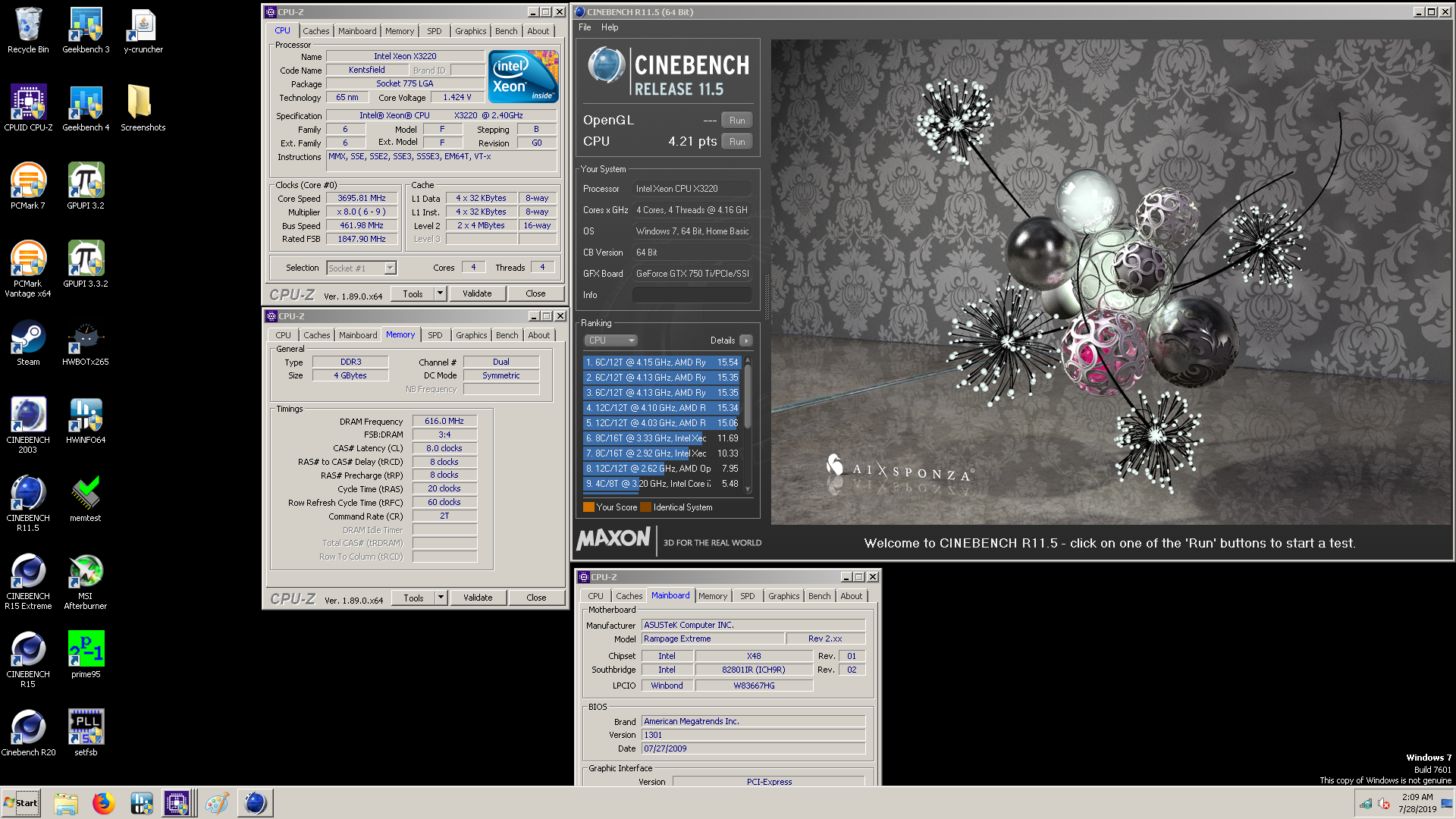Open the y-cruncher desktop shortcut
The width and height of the screenshot is (1456, 819).
[143, 31]
